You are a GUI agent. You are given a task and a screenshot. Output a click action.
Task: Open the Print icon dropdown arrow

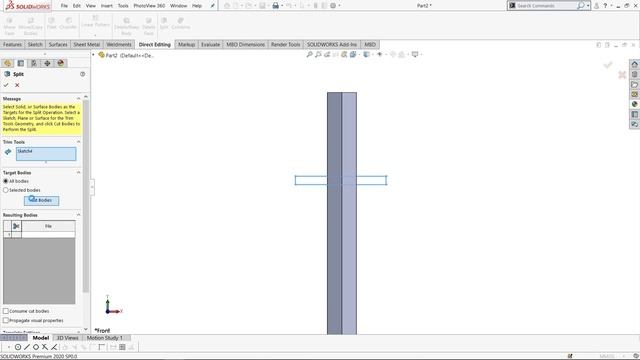[282, 6]
